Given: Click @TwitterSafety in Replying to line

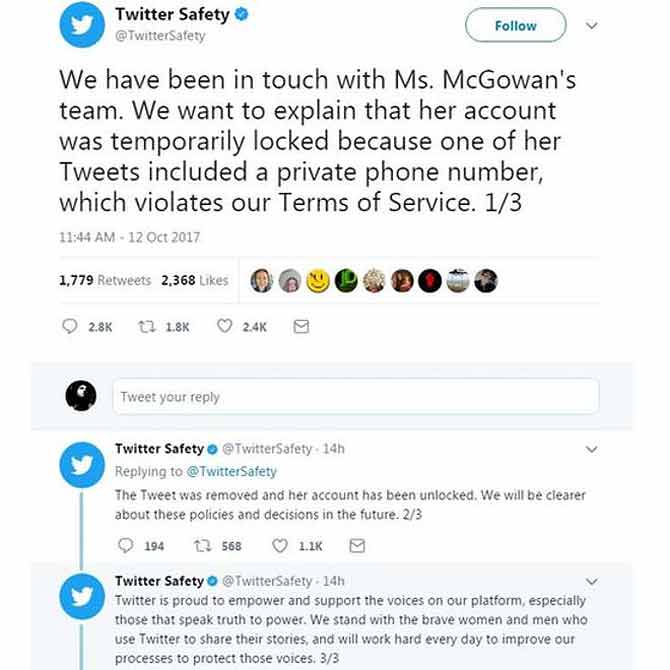Looking at the screenshot, I should pyautogui.click(x=231, y=471).
